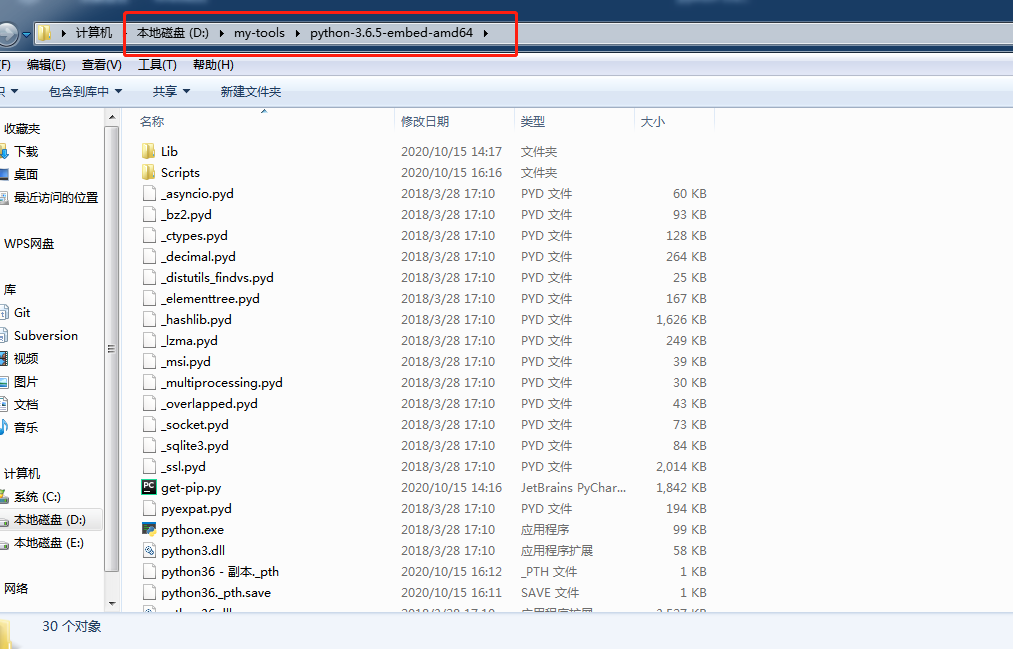Click my-tools in the address path
Screen dimensions: 1013x649
(x=259, y=33)
